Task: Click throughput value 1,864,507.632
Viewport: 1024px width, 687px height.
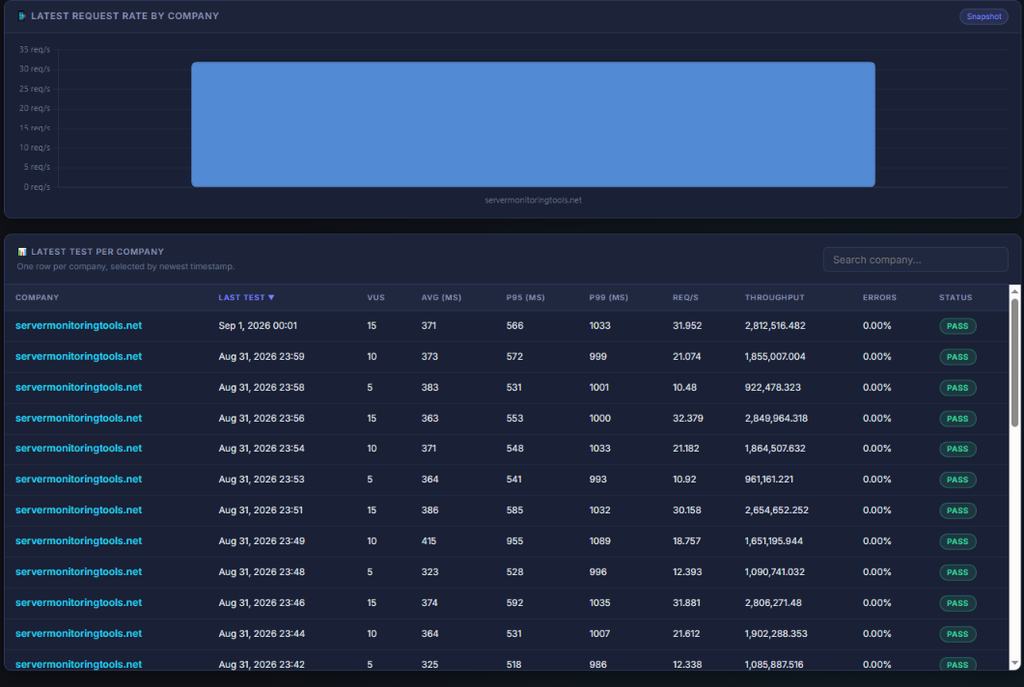Action: (x=775, y=448)
